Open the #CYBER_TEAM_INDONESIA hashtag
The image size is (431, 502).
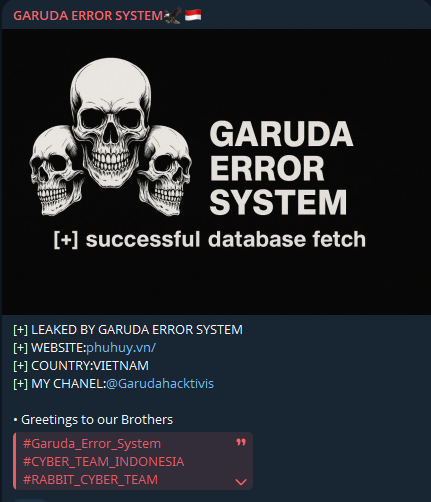pos(103,462)
